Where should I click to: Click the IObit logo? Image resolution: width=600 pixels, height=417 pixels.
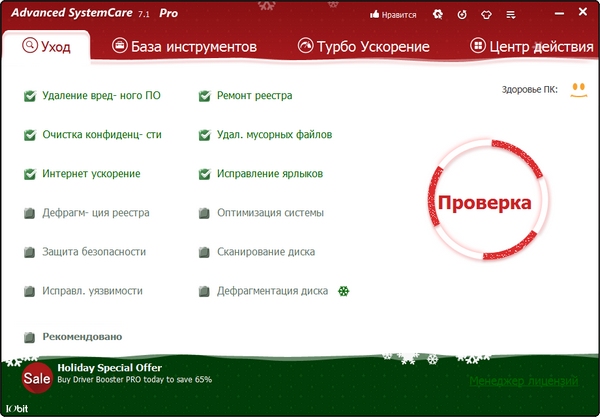point(17,409)
